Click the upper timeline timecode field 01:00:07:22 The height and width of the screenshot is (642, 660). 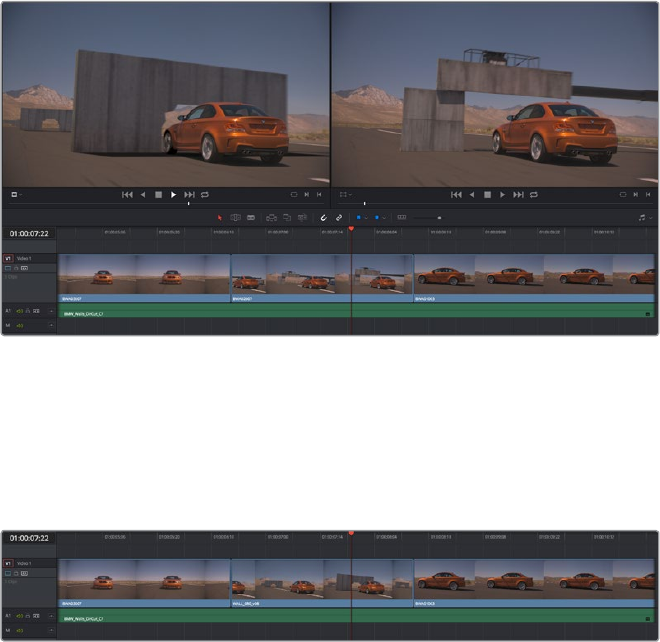point(28,233)
